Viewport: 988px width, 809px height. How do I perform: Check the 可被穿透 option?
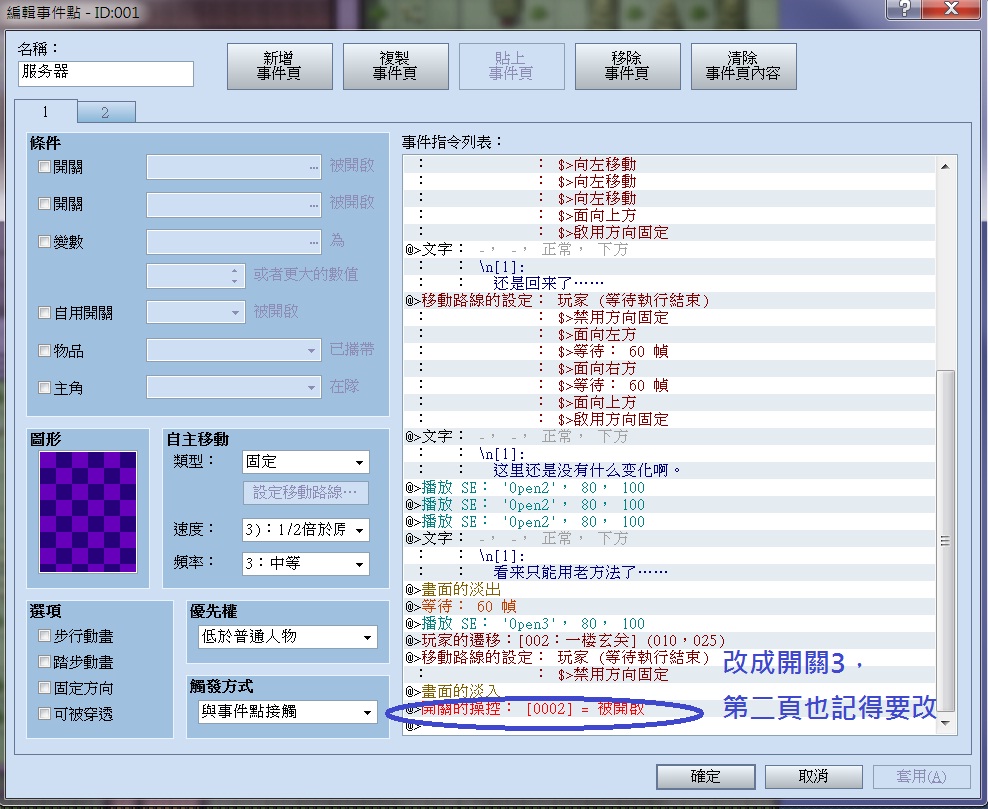[44, 714]
